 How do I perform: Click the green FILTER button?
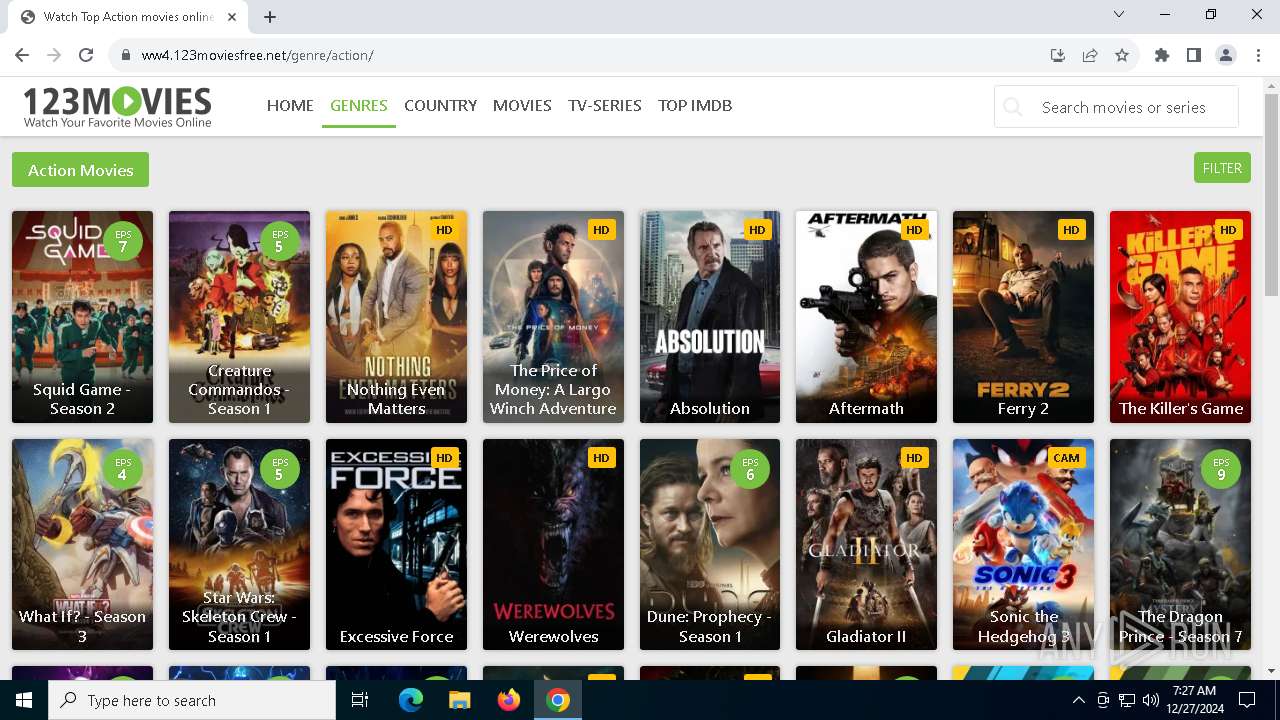[1222, 168]
